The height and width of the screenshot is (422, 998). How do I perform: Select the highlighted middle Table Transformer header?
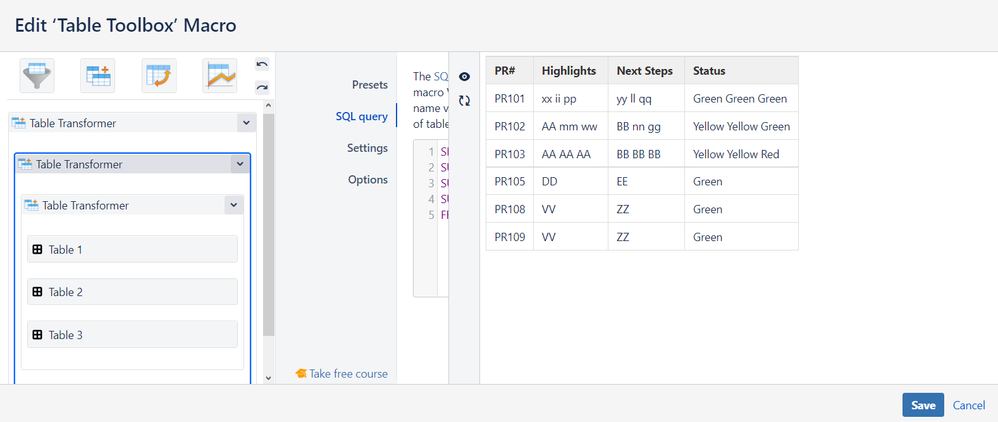[x=124, y=164]
